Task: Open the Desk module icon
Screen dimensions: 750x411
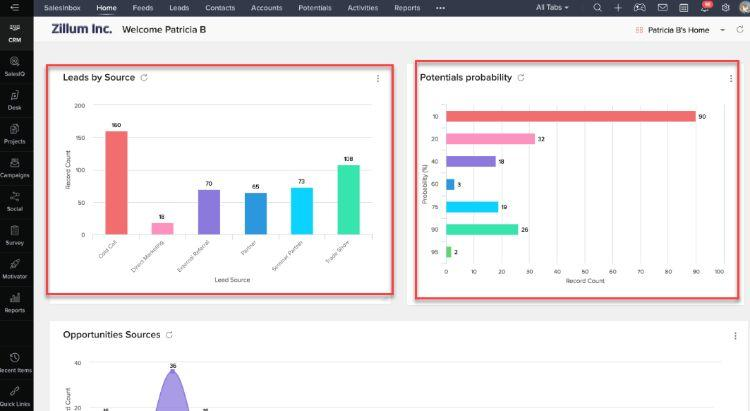Action: click(x=15, y=100)
